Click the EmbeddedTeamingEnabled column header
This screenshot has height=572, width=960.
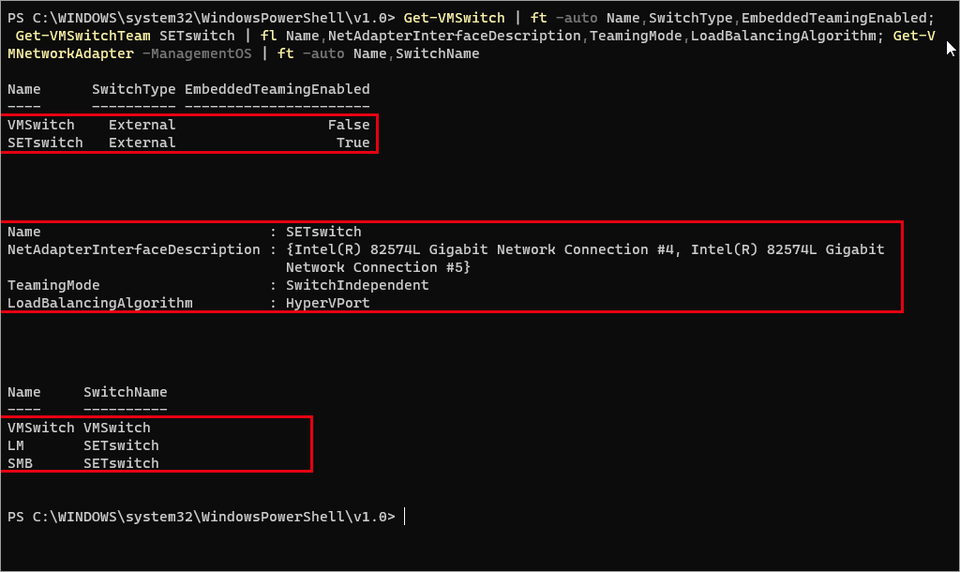pyautogui.click(x=277, y=89)
